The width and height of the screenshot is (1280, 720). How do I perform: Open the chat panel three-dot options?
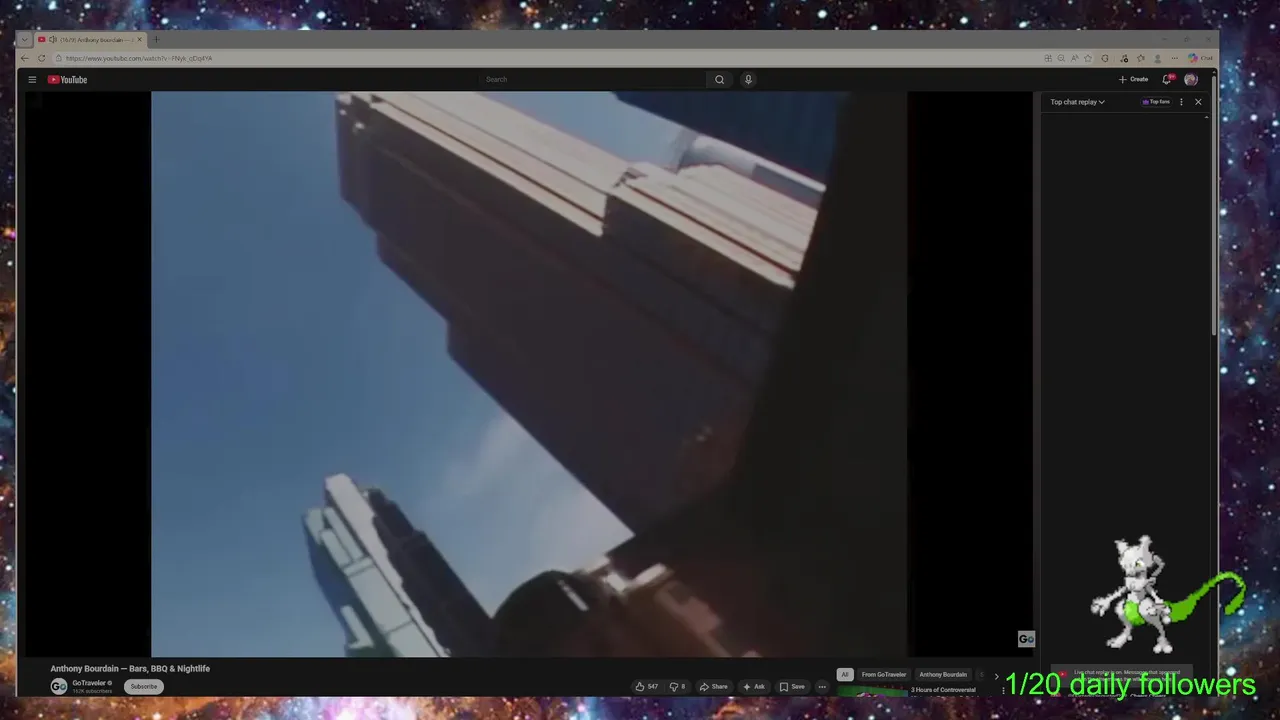[1181, 102]
